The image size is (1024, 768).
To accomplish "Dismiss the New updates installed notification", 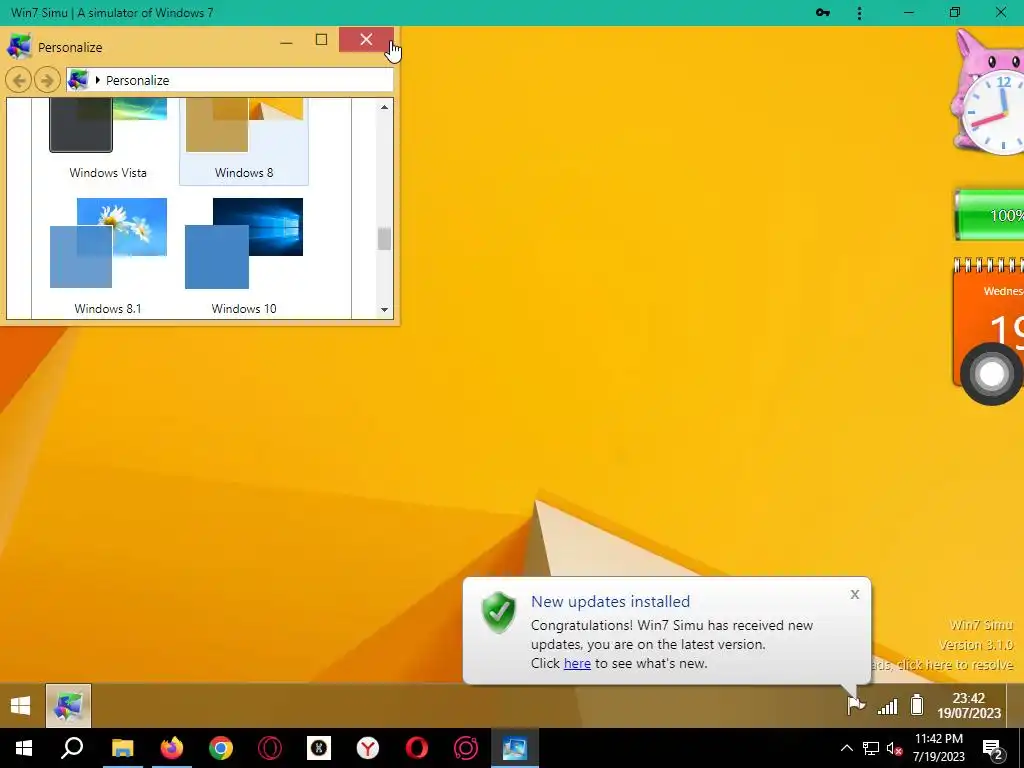I will (855, 594).
